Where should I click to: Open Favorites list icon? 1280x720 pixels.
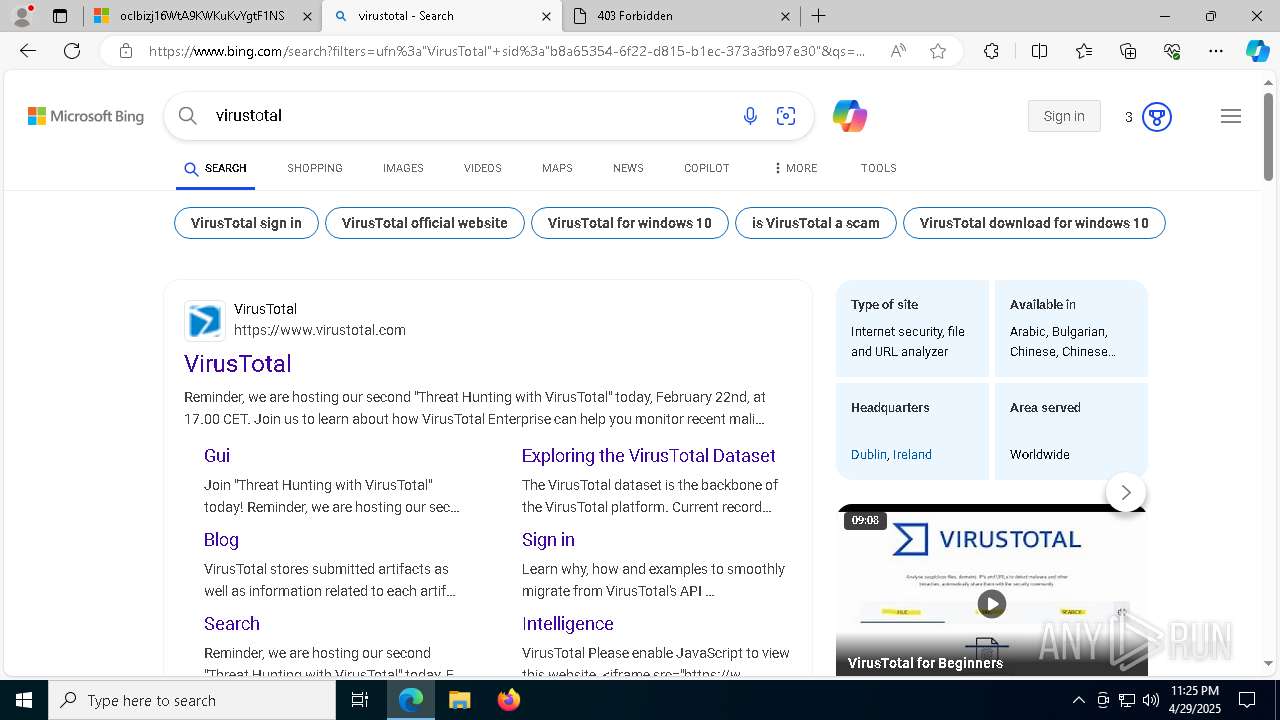[x=1084, y=51]
